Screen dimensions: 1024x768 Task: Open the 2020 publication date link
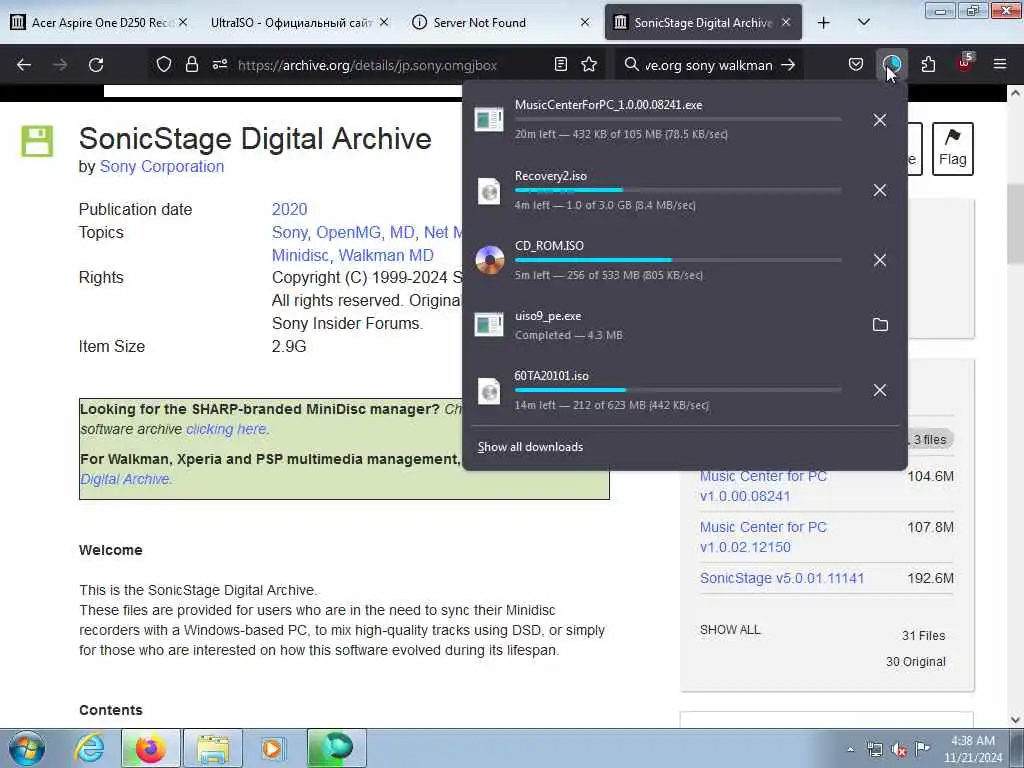(x=289, y=209)
